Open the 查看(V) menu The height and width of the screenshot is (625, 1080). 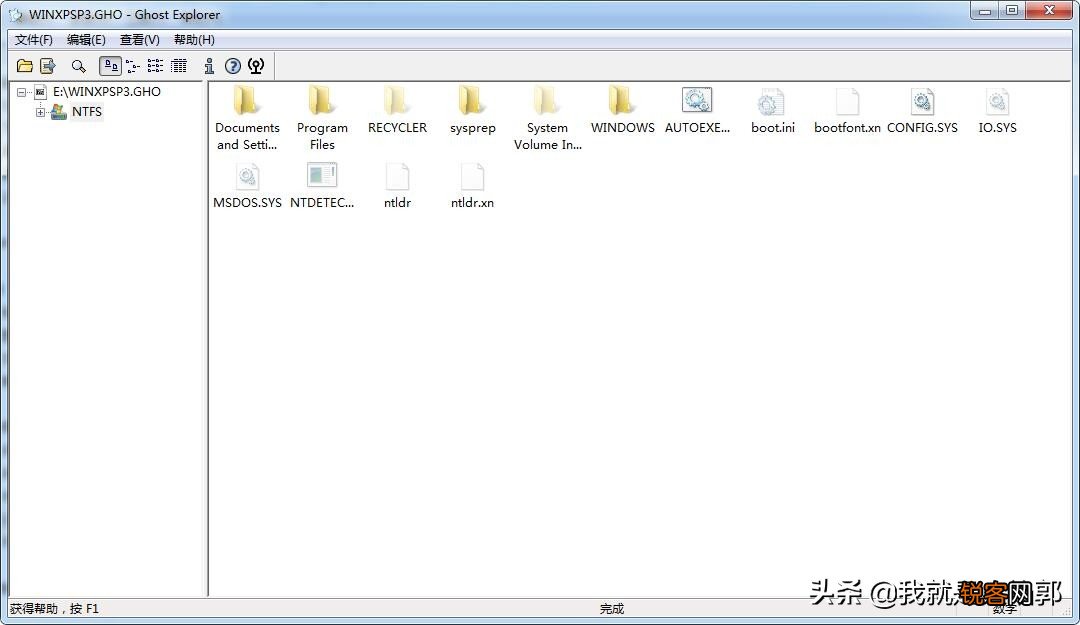point(140,40)
